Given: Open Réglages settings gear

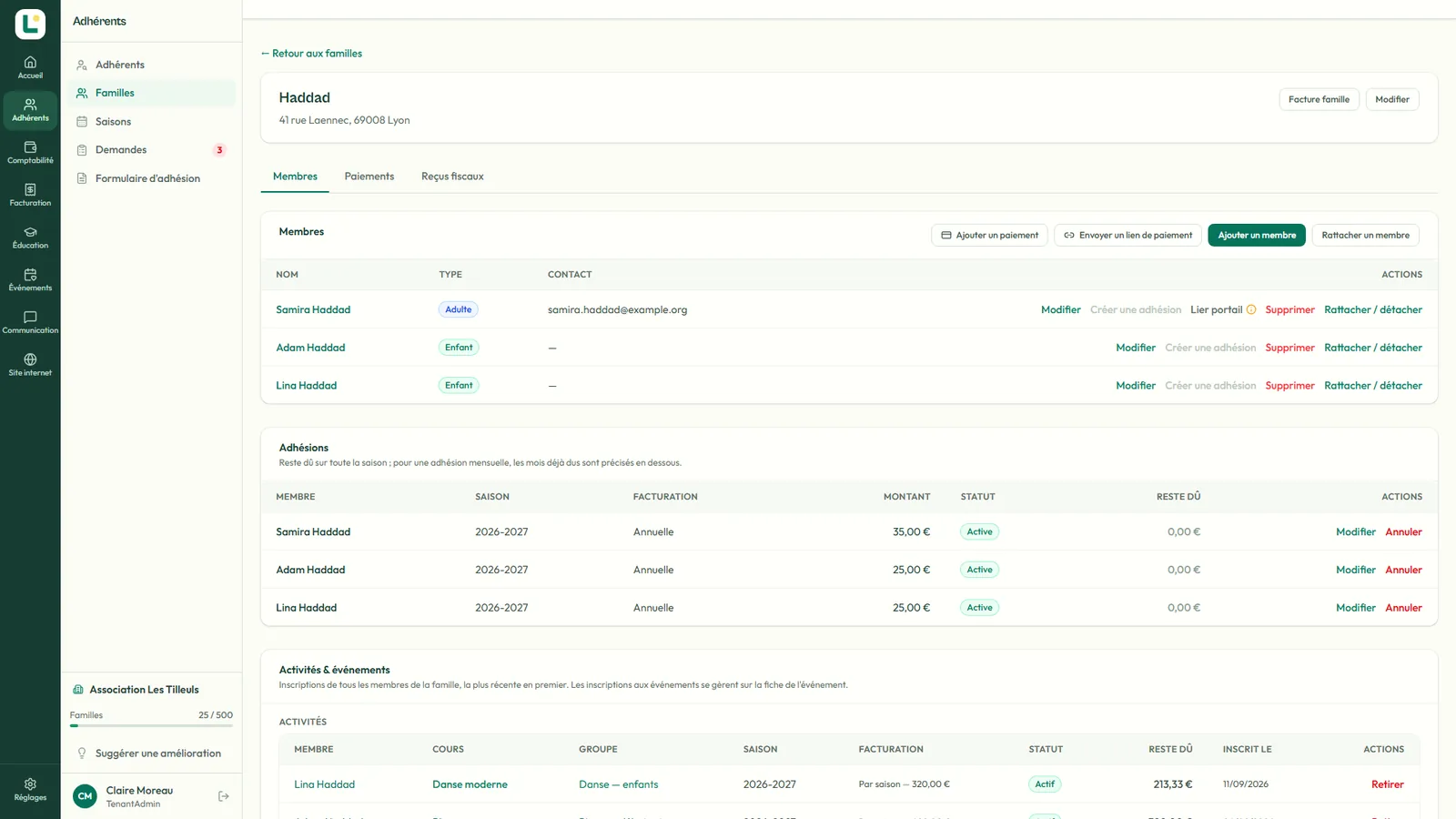Looking at the screenshot, I should [x=30, y=789].
